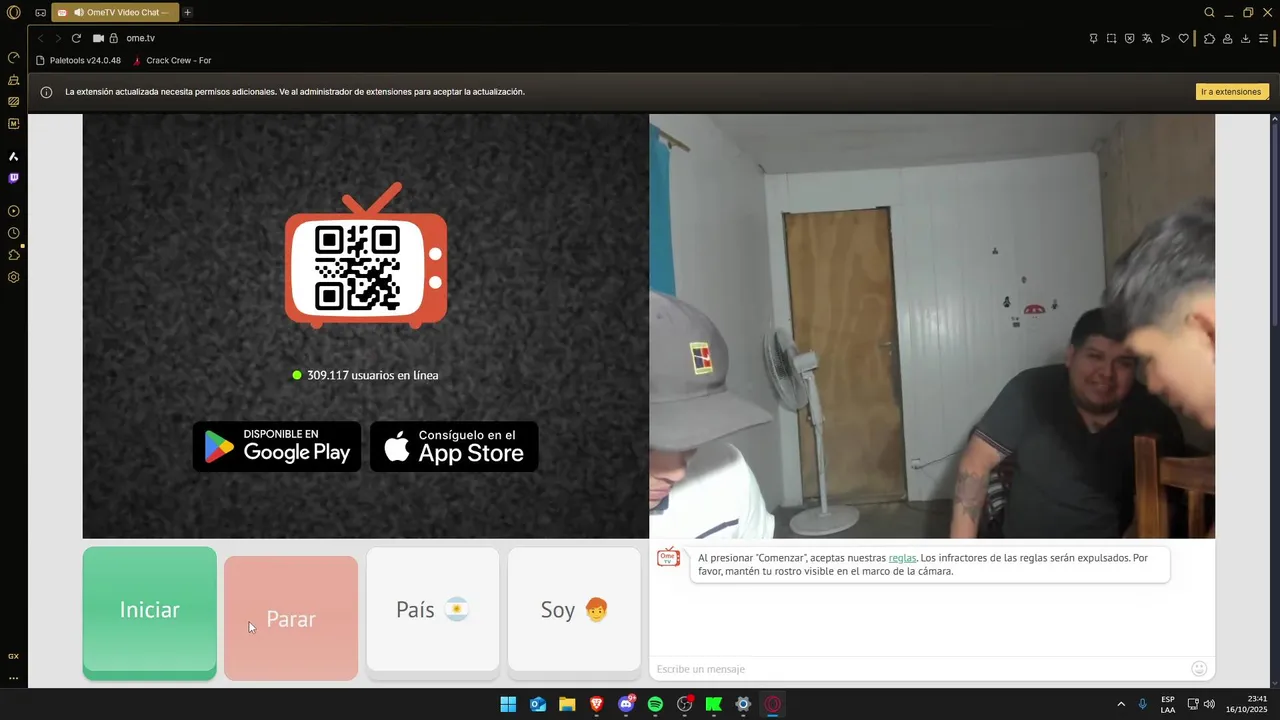Image resolution: width=1280 pixels, height=720 pixels.
Task: Click the Escribe un mensaje field
Action: [918, 669]
